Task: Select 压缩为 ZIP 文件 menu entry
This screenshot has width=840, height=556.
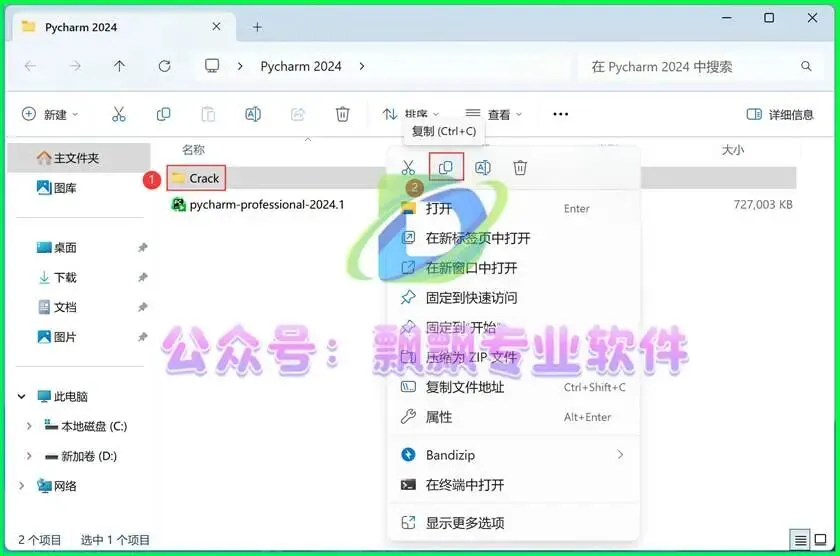Action: click(513, 357)
